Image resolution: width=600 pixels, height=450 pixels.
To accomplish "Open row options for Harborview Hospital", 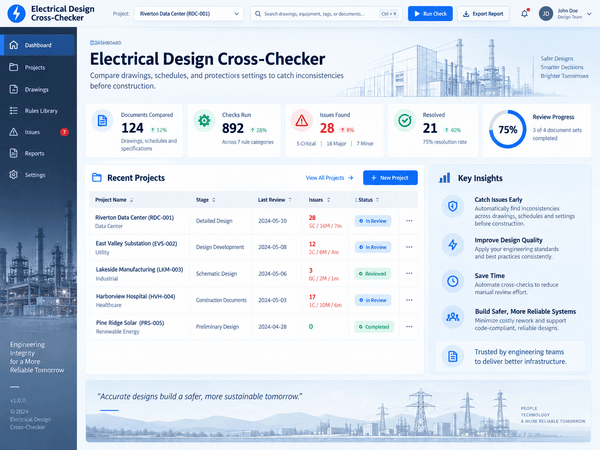I will [409, 300].
